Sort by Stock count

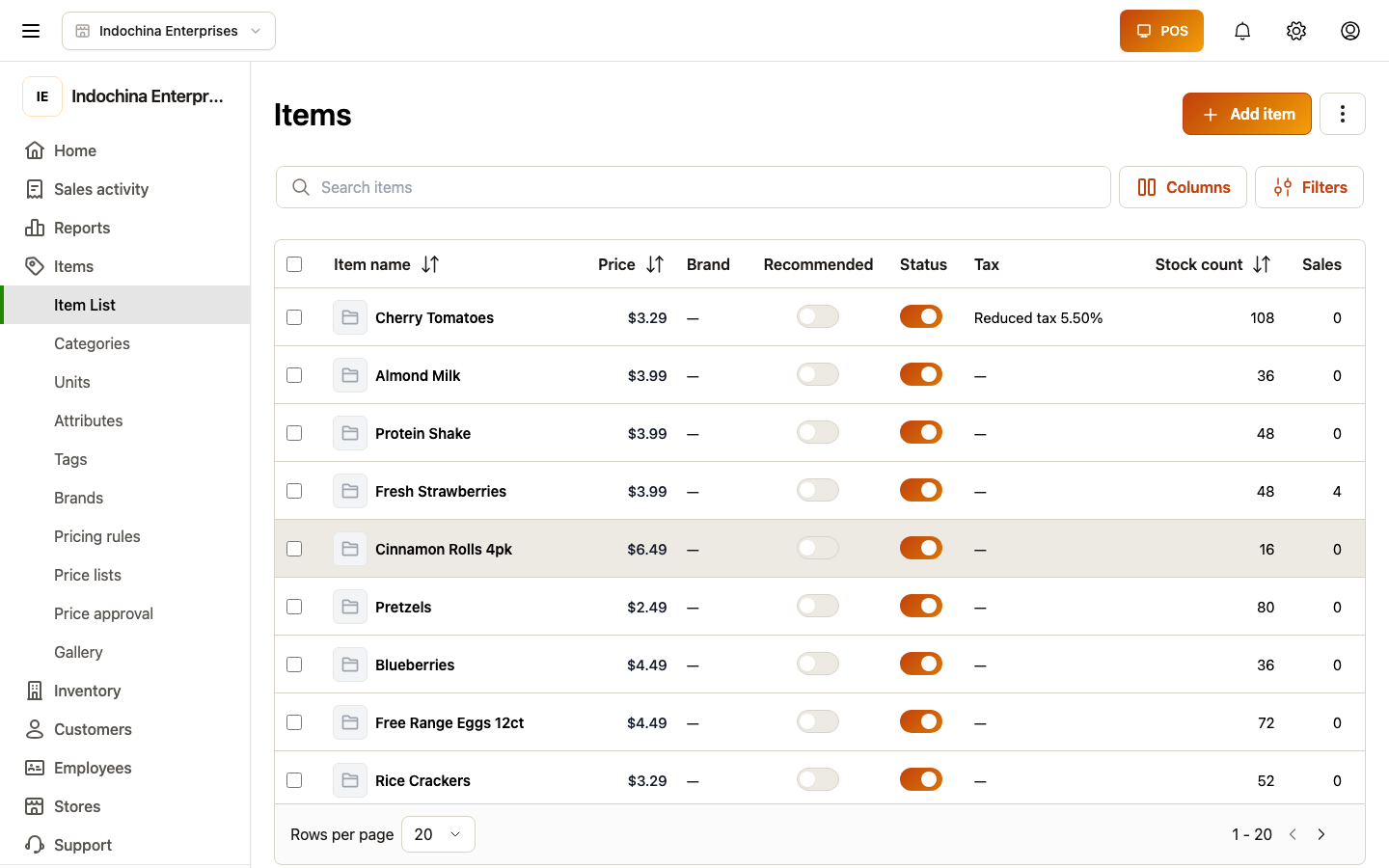(1262, 264)
